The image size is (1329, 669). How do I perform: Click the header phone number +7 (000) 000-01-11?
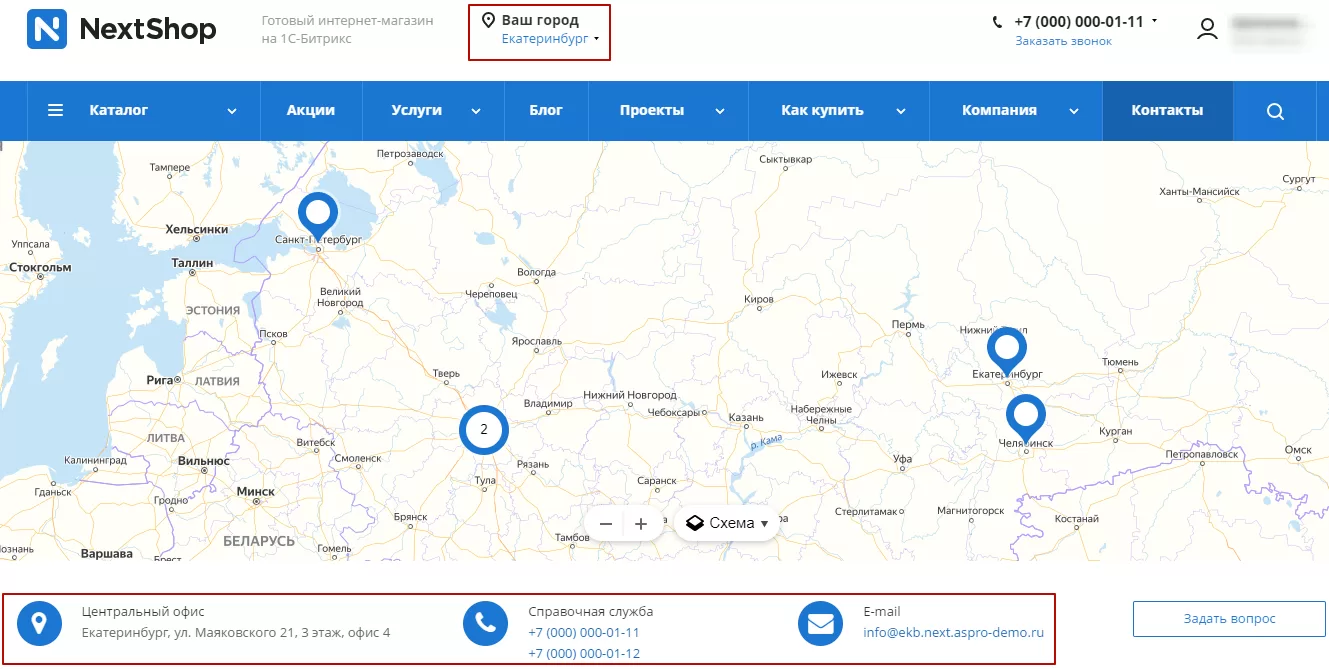tap(1078, 21)
